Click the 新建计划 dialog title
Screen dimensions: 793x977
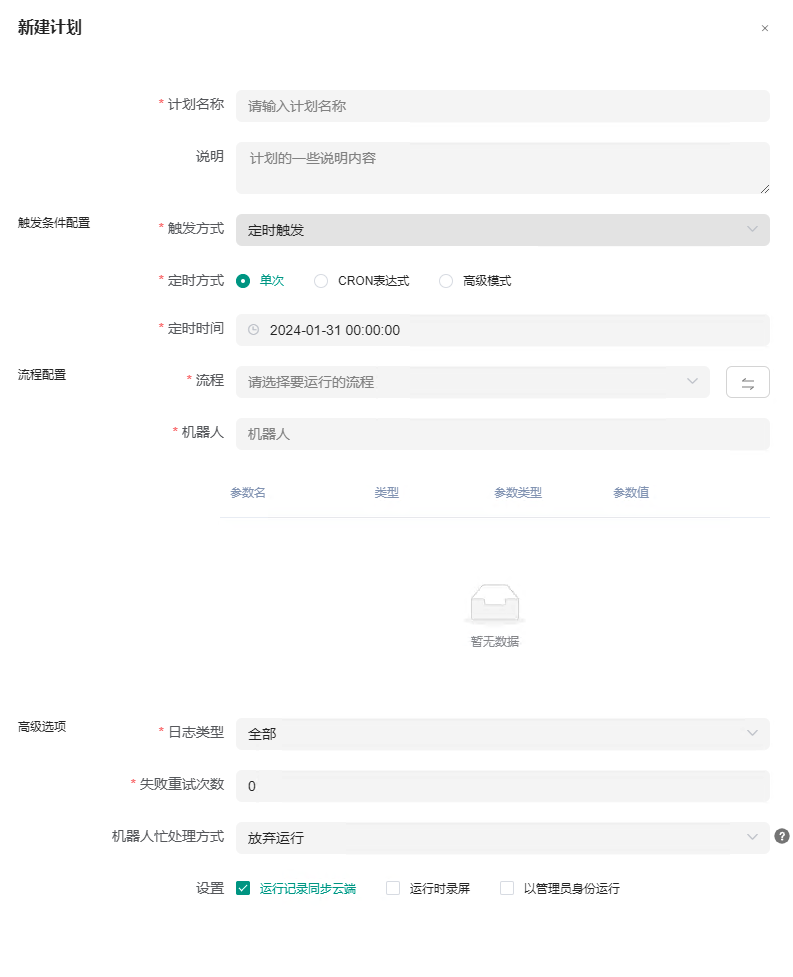point(50,27)
